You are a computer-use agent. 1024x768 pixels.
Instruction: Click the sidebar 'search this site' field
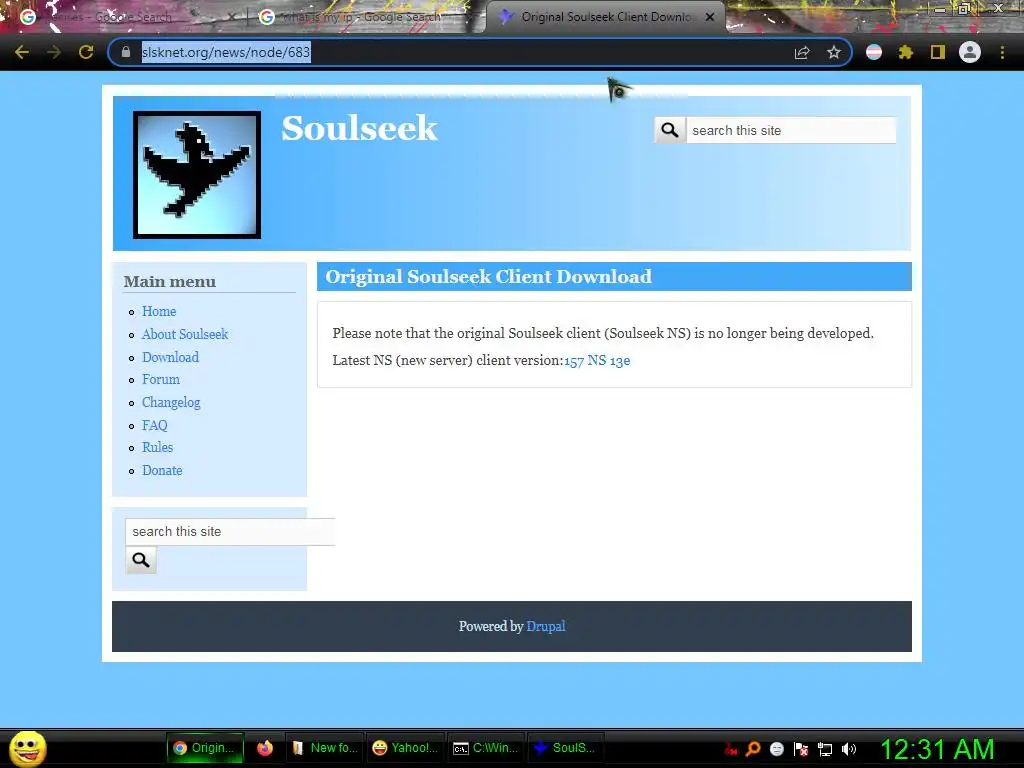(x=230, y=532)
